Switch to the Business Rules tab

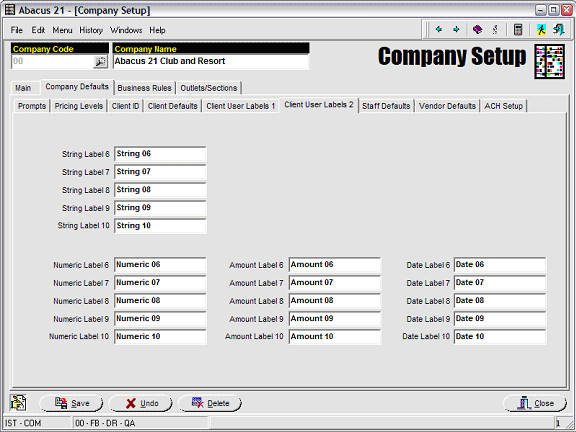pos(144,88)
